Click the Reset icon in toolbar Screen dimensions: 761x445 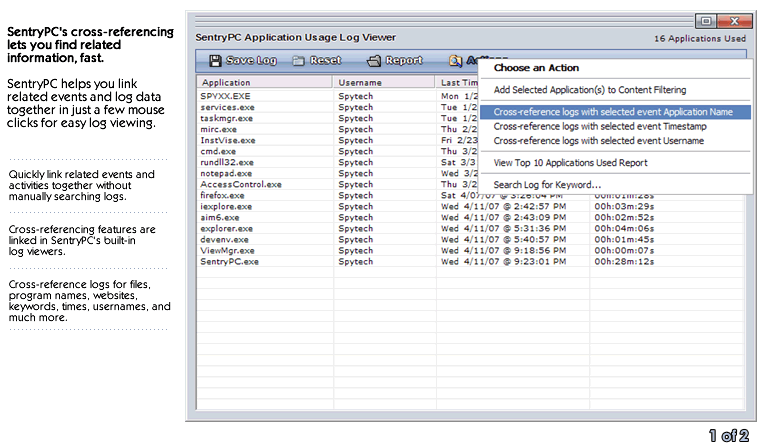click(x=298, y=61)
